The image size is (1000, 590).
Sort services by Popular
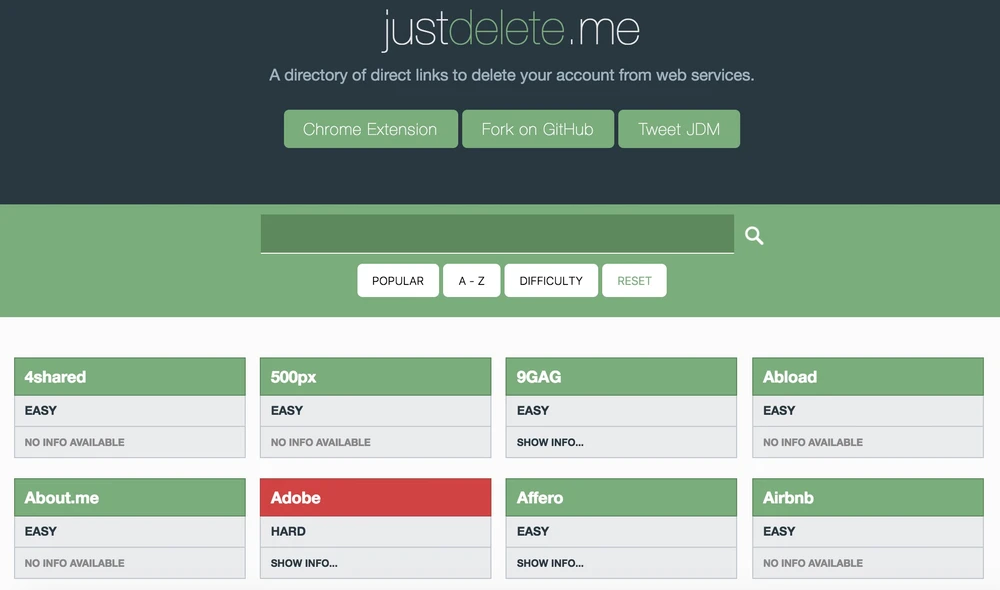(398, 281)
